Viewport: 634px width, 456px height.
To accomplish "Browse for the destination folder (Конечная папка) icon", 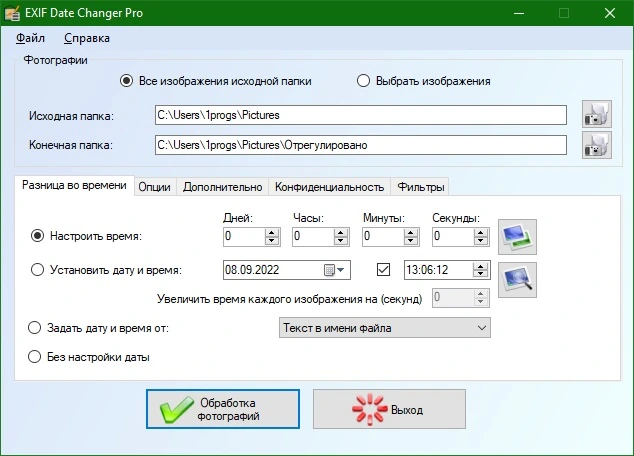I will pos(596,145).
